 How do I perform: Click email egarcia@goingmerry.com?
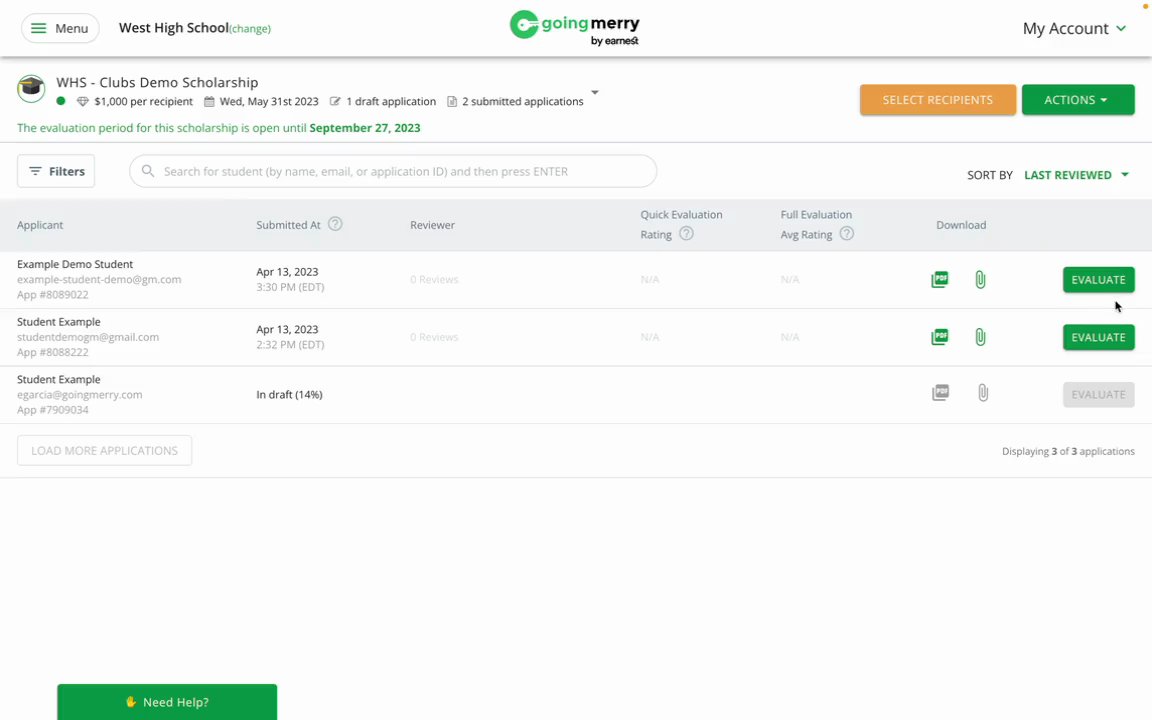point(79,395)
